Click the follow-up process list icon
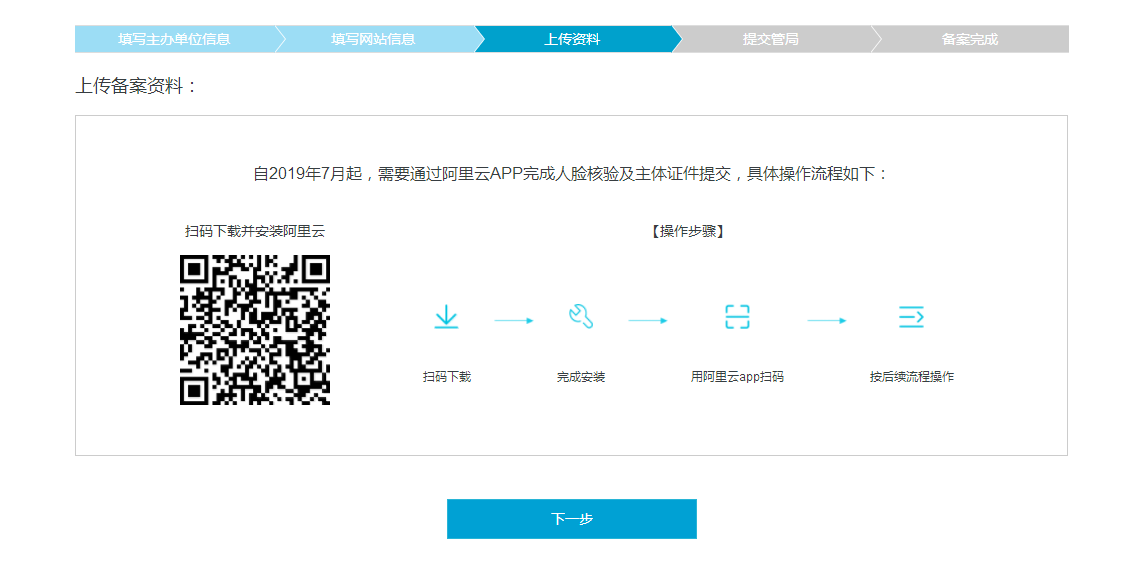Image resolution: width=1124 pixels, height=580 pixels. pos(911,316)
